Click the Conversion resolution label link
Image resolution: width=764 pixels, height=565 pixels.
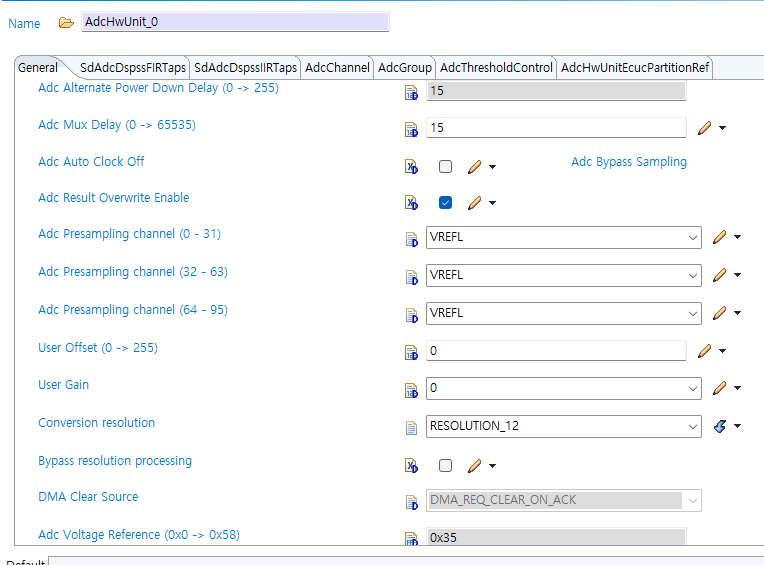coord(96,423)
